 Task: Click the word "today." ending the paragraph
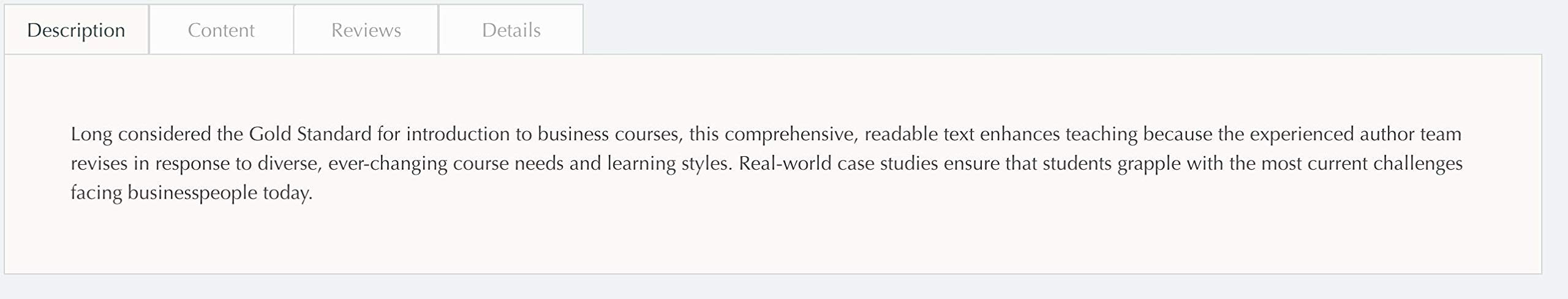coord(288,193)
